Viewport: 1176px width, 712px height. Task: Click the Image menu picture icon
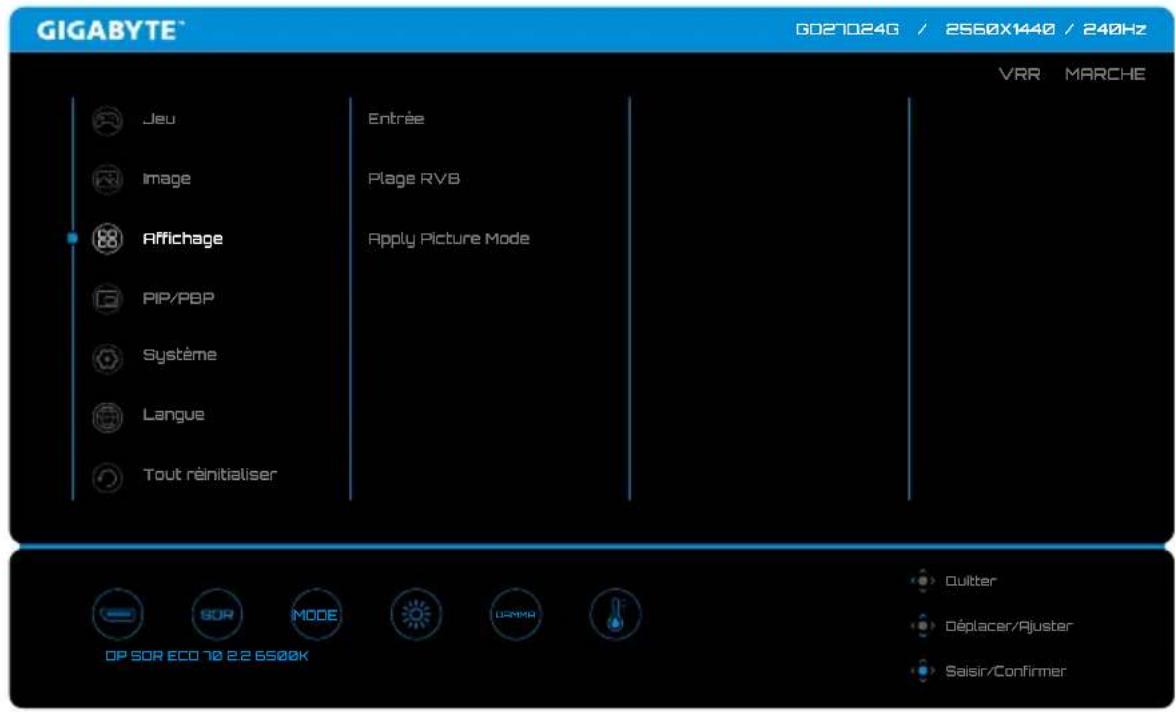107,179
